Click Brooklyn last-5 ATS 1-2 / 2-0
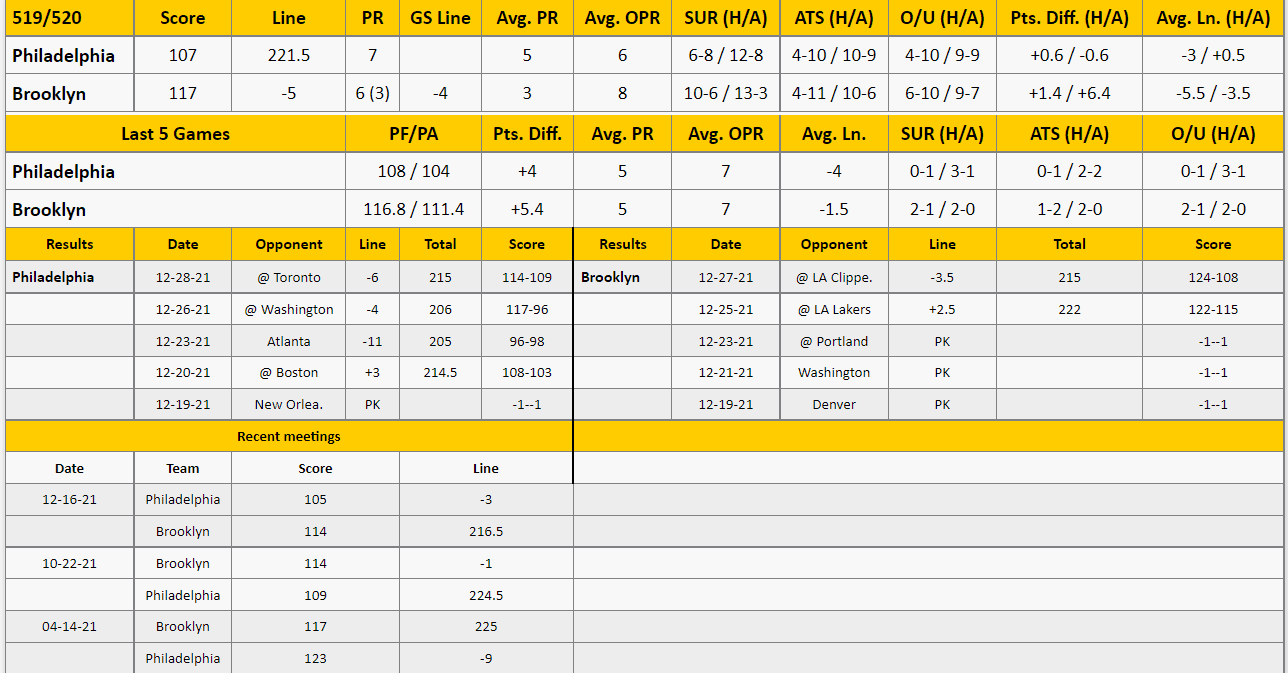Viewport: 1288px width, 673px height. coord(1069,210)
